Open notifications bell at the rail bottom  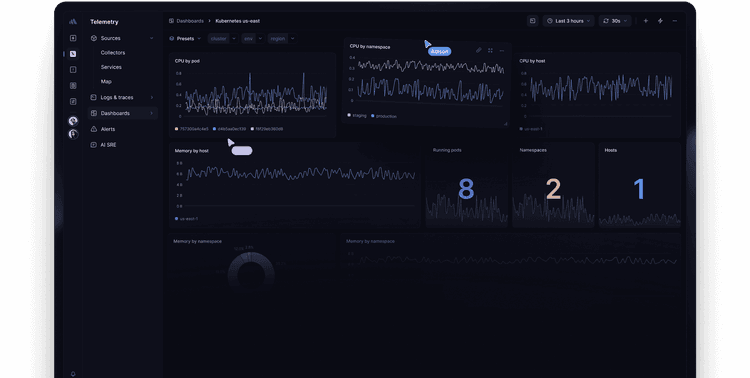tap(73, 374)
